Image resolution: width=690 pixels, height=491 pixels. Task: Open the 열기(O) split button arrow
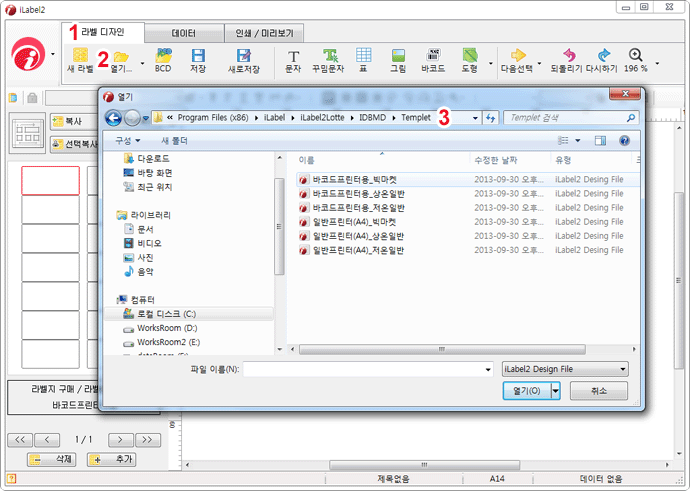(x=556, y=391)
